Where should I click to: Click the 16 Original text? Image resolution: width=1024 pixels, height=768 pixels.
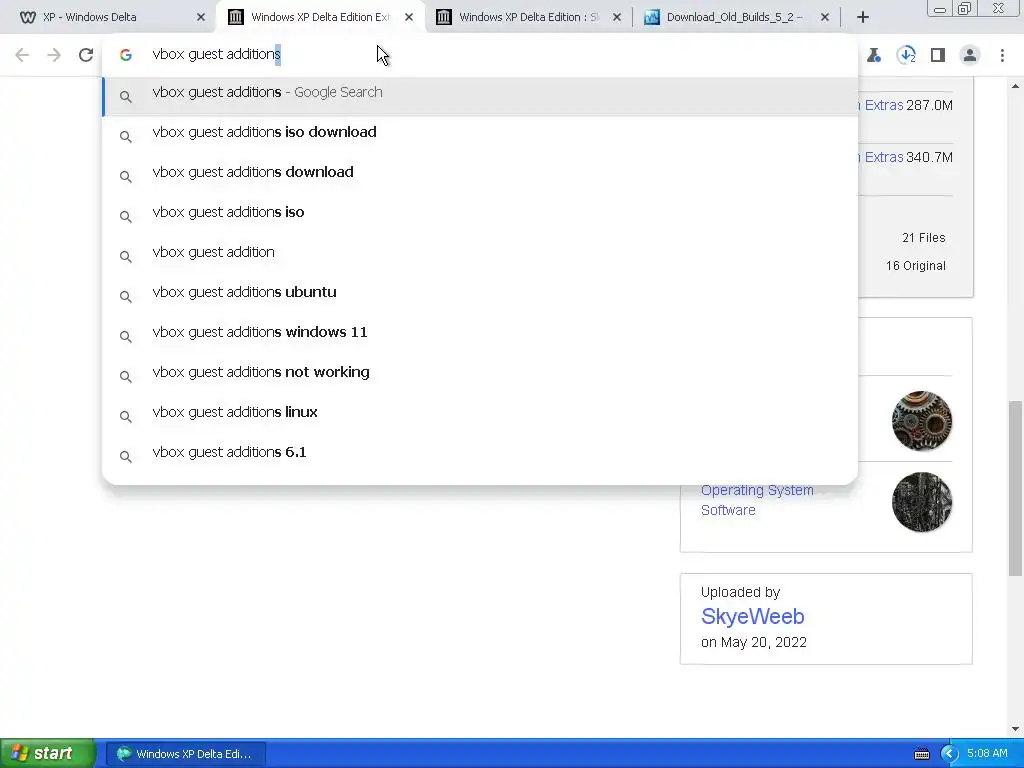916,266
